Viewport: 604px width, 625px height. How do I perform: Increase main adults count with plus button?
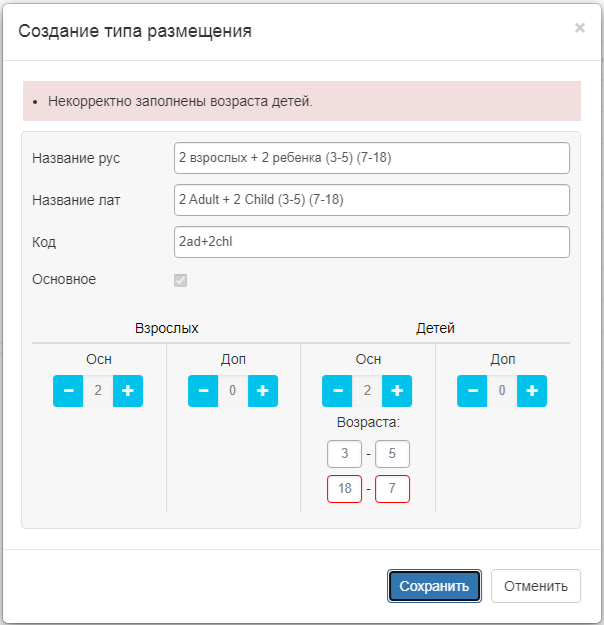click(x=128, y=391)
